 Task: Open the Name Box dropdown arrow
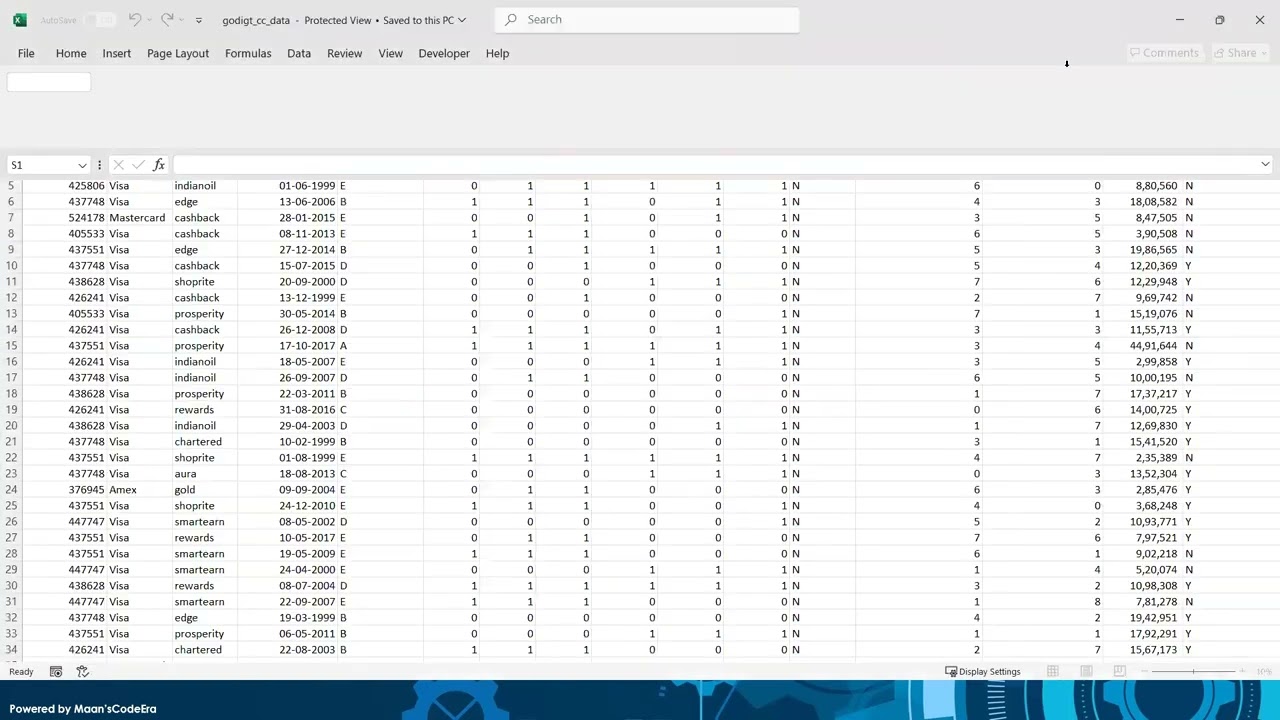pyautogui.click(x=82, y=165)
